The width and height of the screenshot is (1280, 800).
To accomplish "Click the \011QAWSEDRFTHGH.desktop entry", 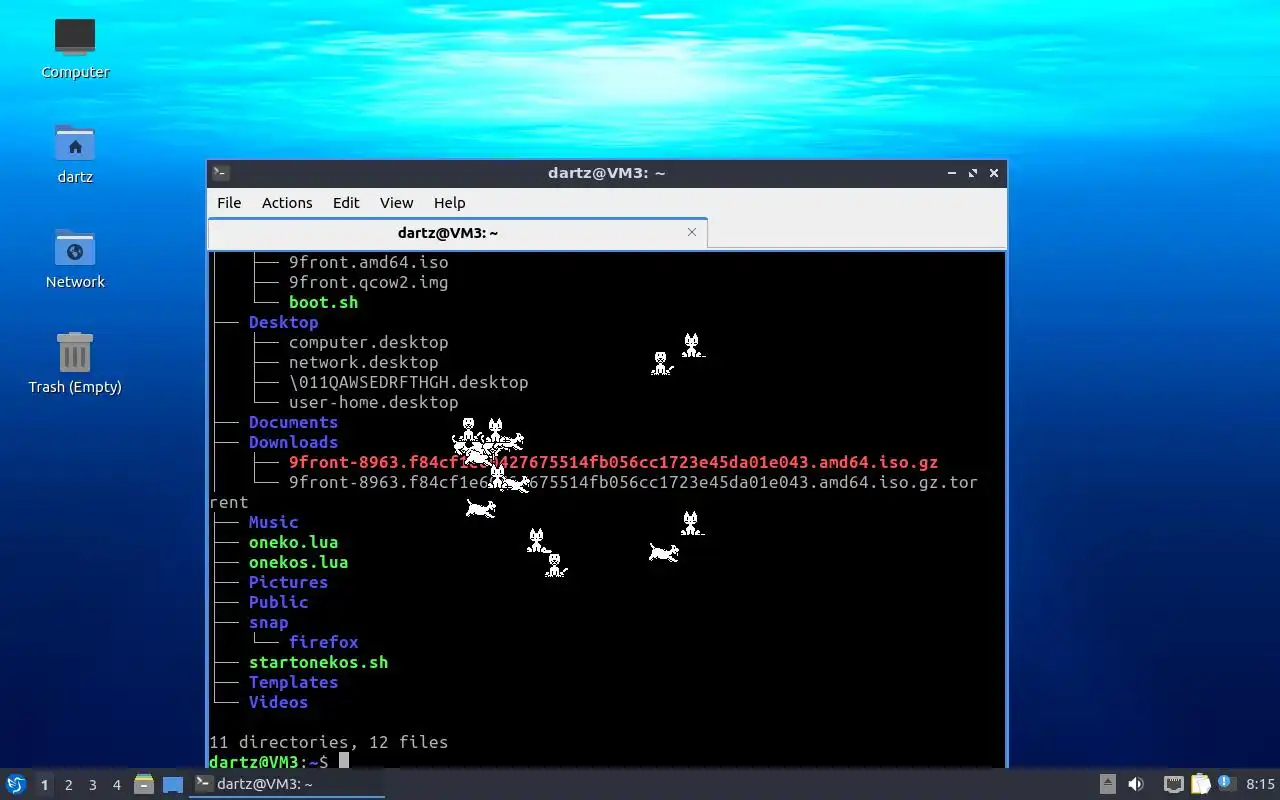I will (x=408, y=382).
